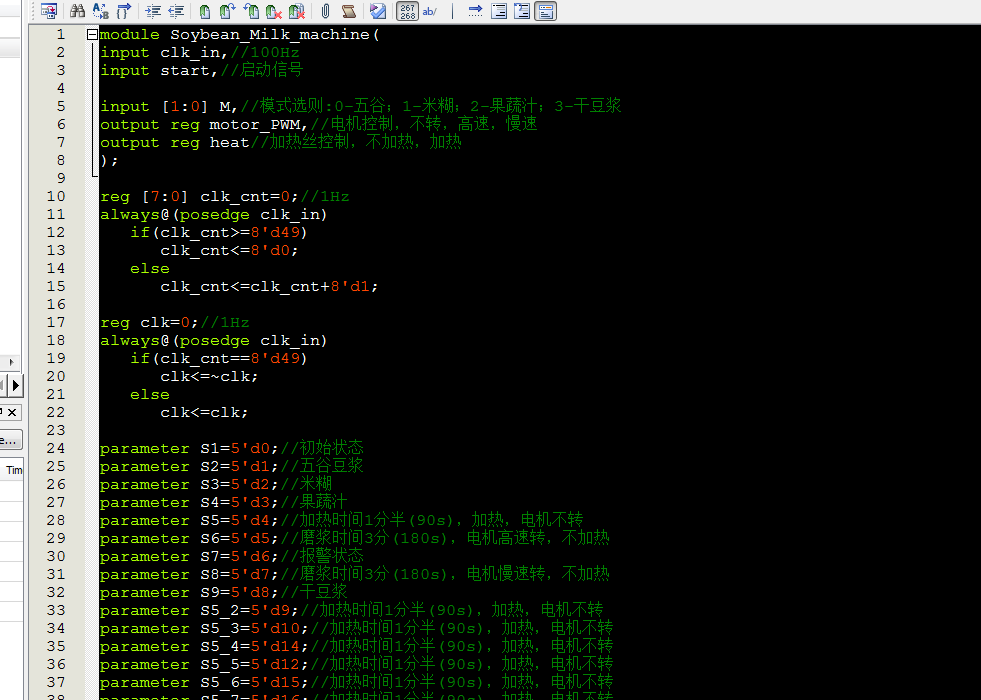This screenshot has height=700, width=981.
Task: Open Replace text tool in toolbar
Action: 100,11
